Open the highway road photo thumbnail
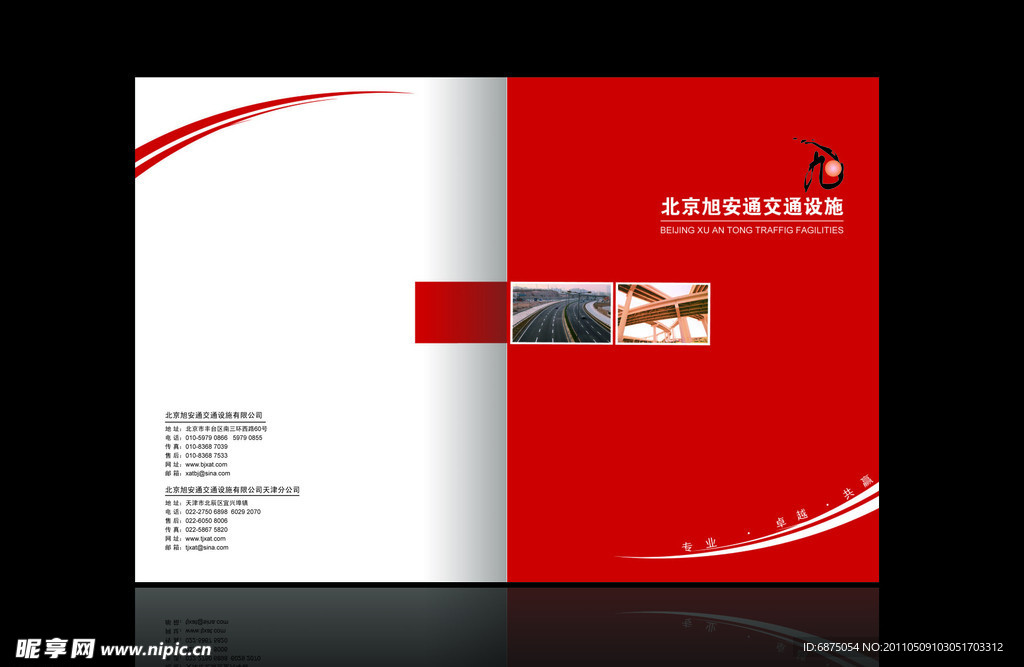1024x667 pixels. [x=562, y=313]
